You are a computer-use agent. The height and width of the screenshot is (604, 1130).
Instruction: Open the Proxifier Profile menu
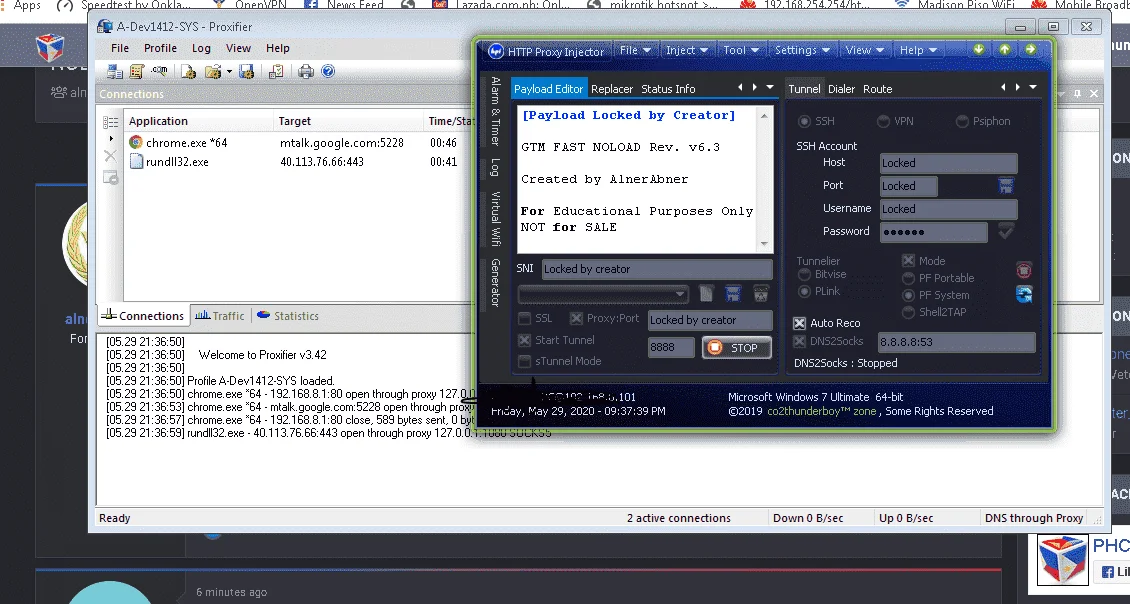point(160,48)
